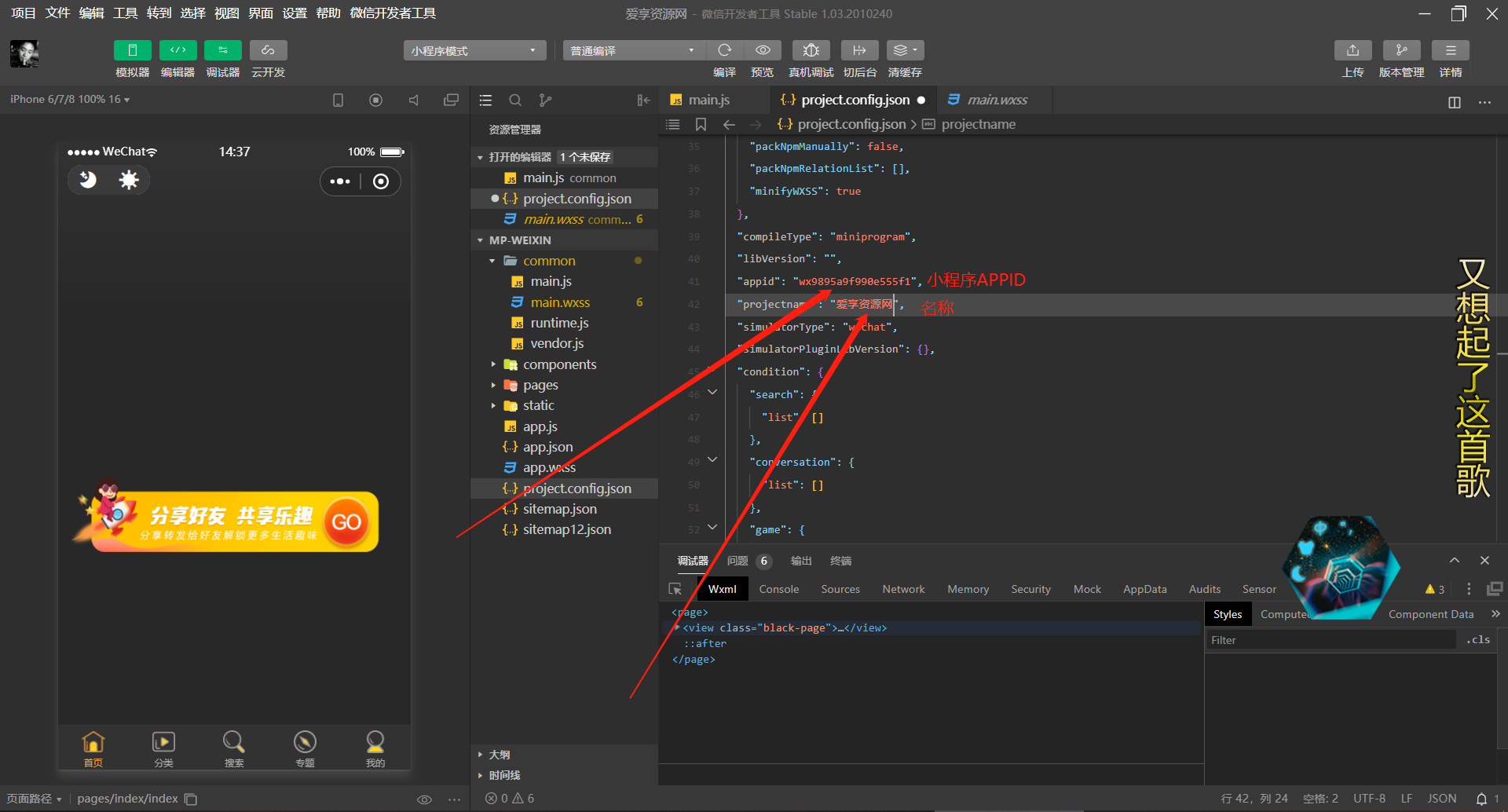Screen dimensions: 1508x812
Task: Toggle the 编辑器 editor panel button
Action: pos(178,50)
